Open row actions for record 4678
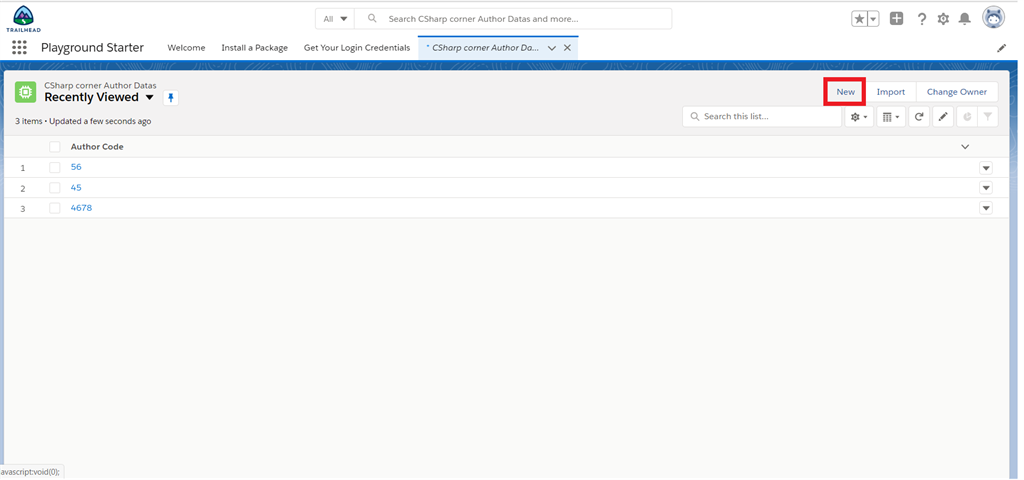Image resolution: width=1024 pixels, height=480 pixels. point(986,208)
